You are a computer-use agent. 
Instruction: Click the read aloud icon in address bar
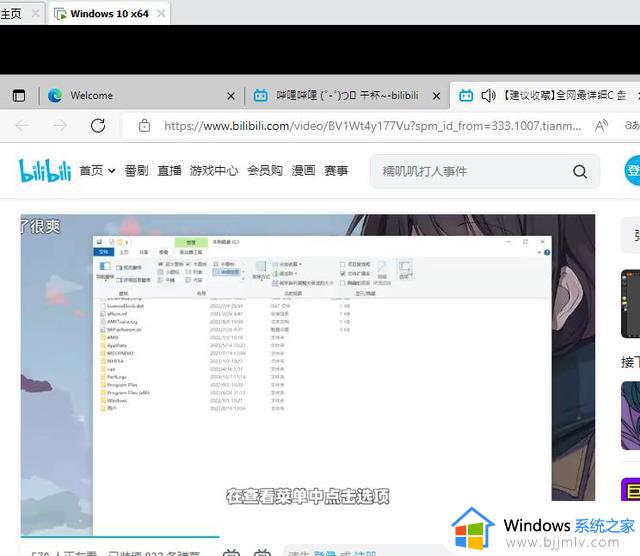coord(601,126)
